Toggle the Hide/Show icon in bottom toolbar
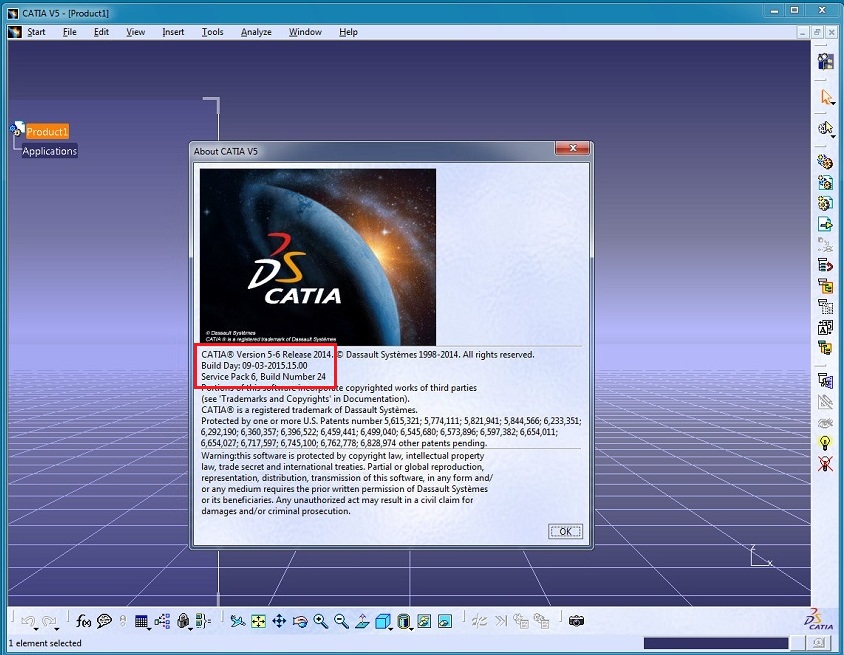The width and height of the screenshot is (844, 655). (x=424, y=621)
